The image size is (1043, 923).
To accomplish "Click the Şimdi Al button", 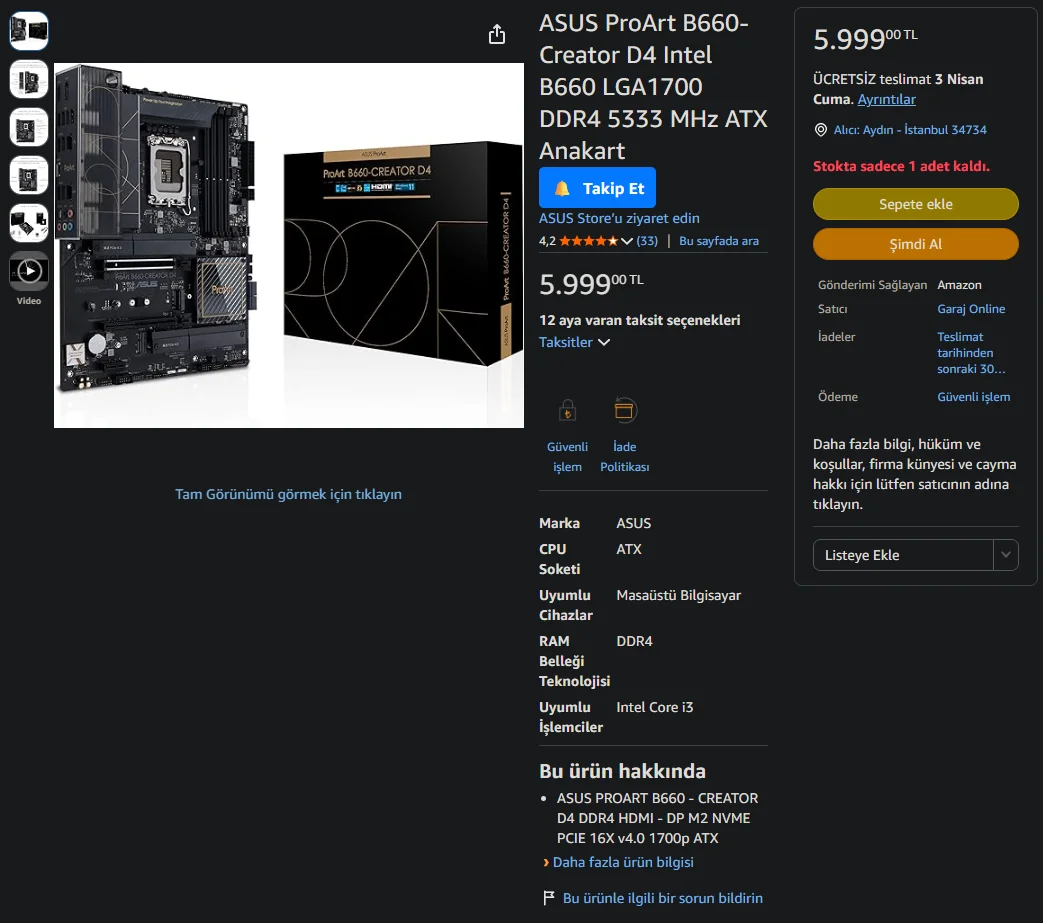I will click(915, 244).
